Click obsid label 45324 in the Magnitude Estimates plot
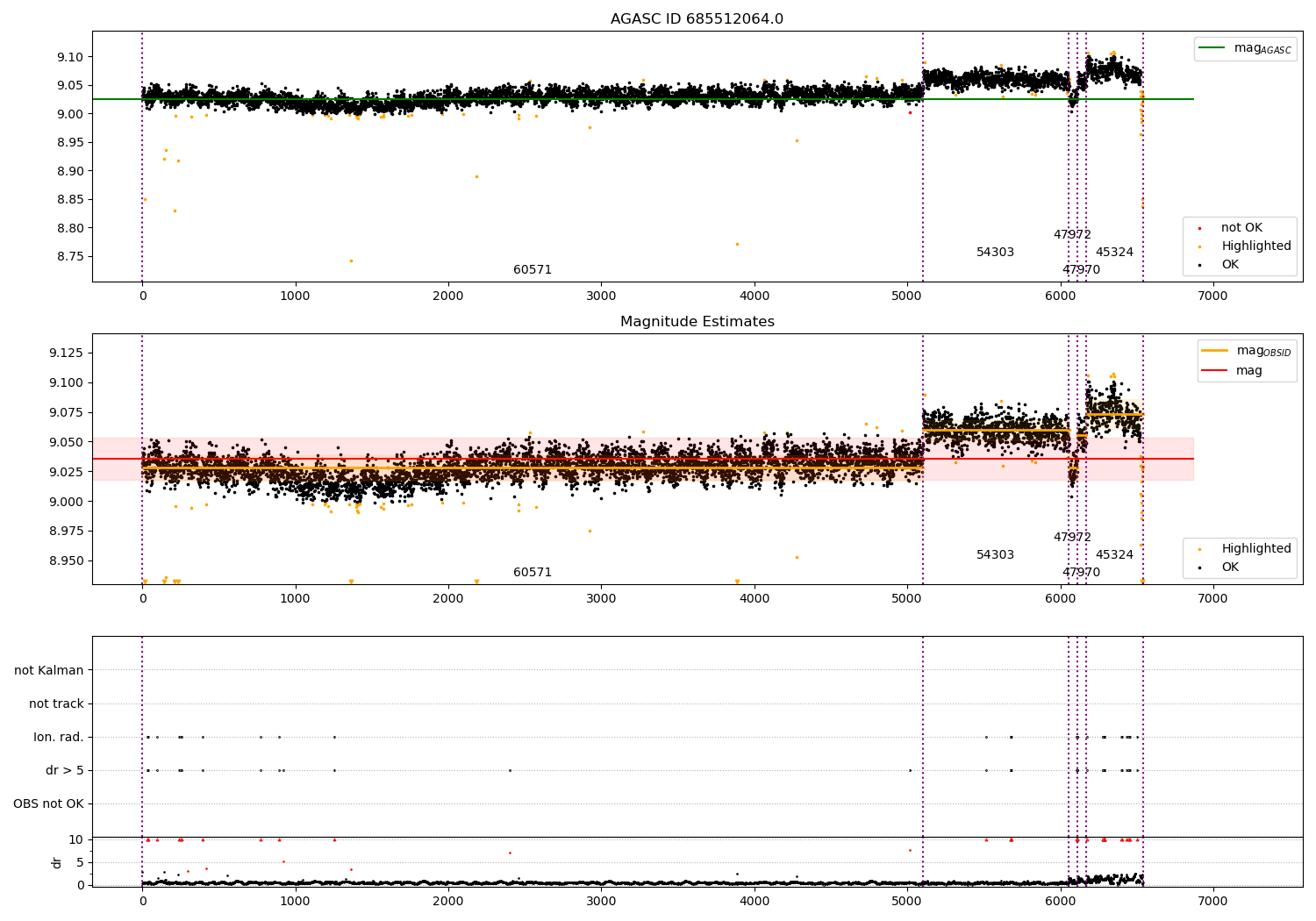Screen dimensions: 1316x921 [x=1114, y=555]
